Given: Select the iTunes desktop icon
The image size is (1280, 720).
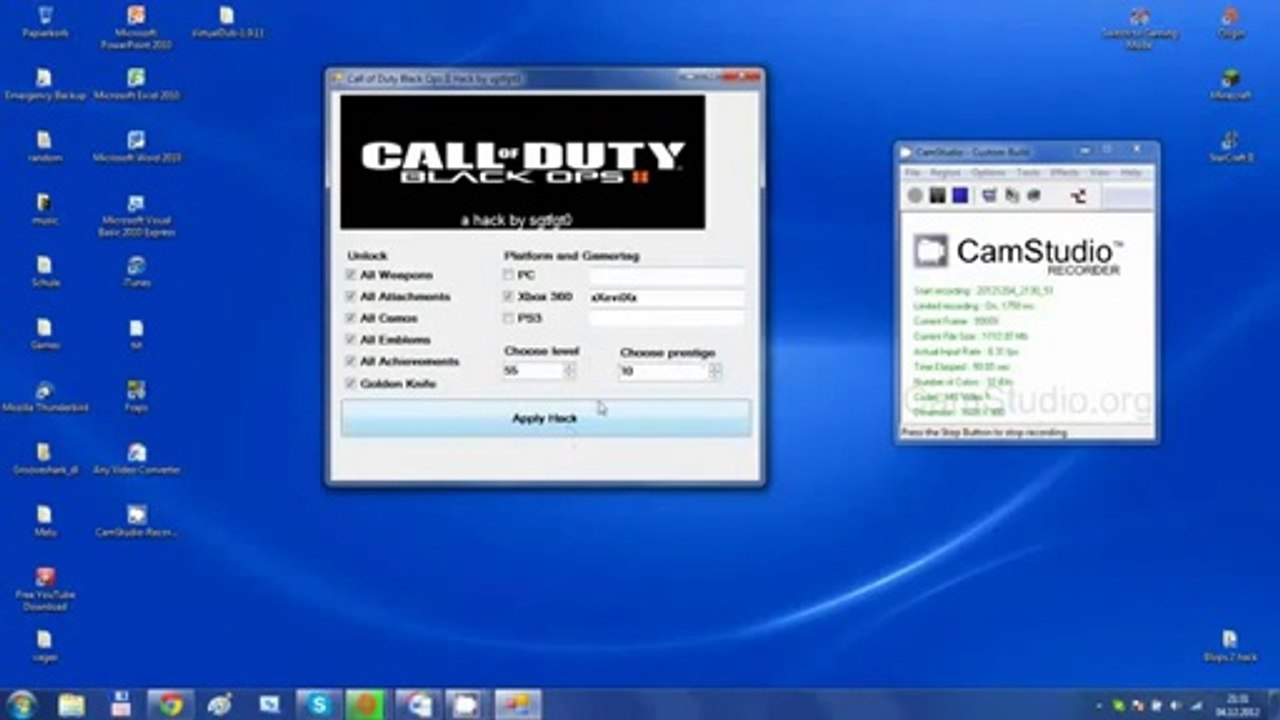Looking at the screenshot, I should tap(136, 270).
